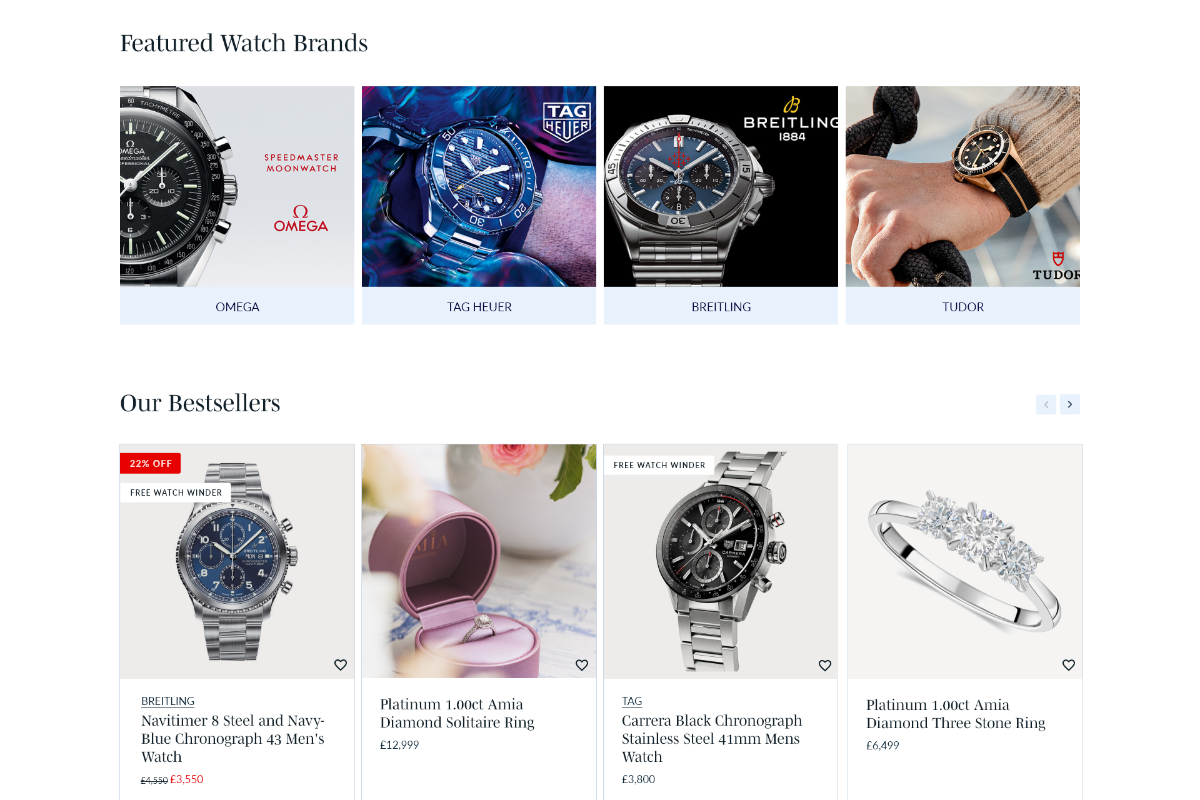Select the BREITLING brand label

click(721, 306)
